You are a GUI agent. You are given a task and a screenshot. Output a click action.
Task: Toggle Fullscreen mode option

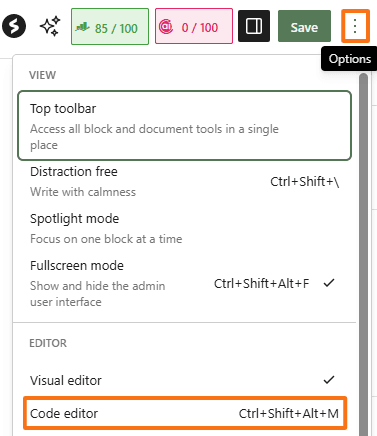(x=185, y=284)
